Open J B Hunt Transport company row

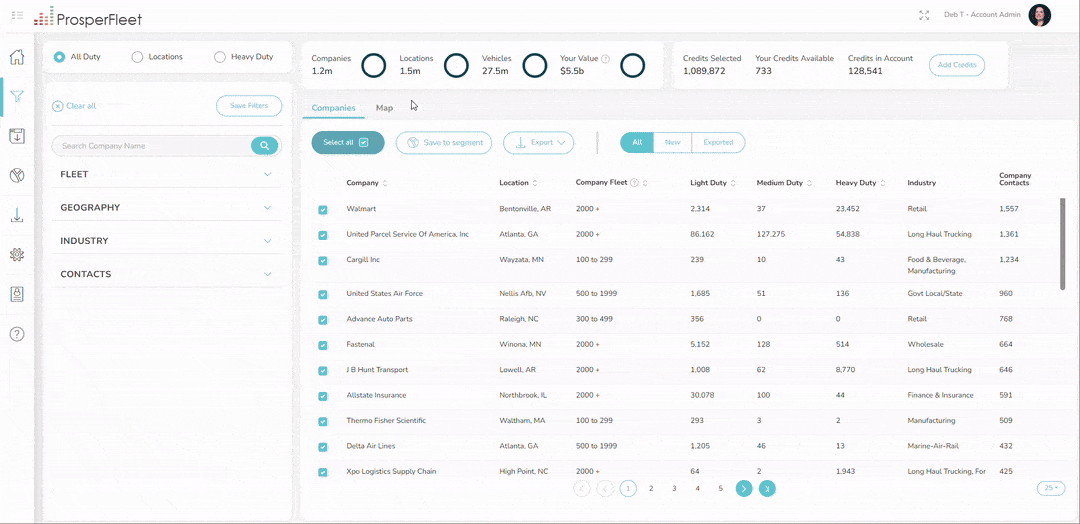(x=685, y=370)
